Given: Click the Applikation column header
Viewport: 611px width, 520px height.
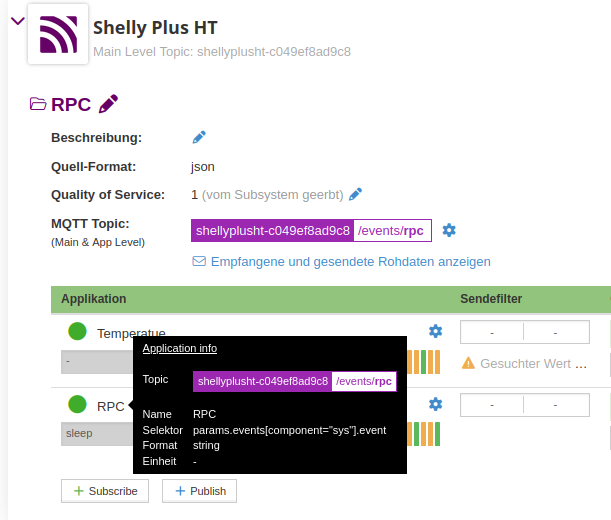Looking at the screenshot, I should [x=94, y=299].
